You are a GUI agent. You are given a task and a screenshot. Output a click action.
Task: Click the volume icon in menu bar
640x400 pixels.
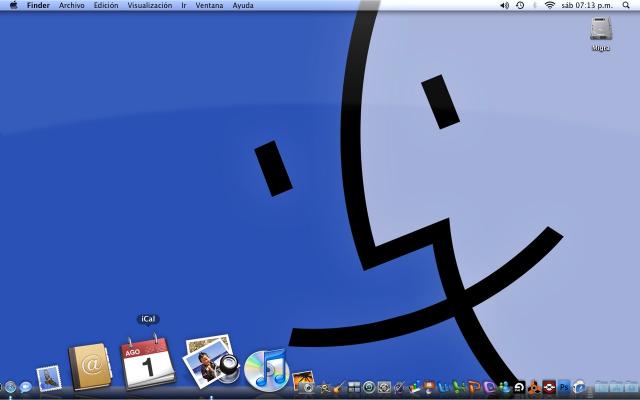click(504, 5)
